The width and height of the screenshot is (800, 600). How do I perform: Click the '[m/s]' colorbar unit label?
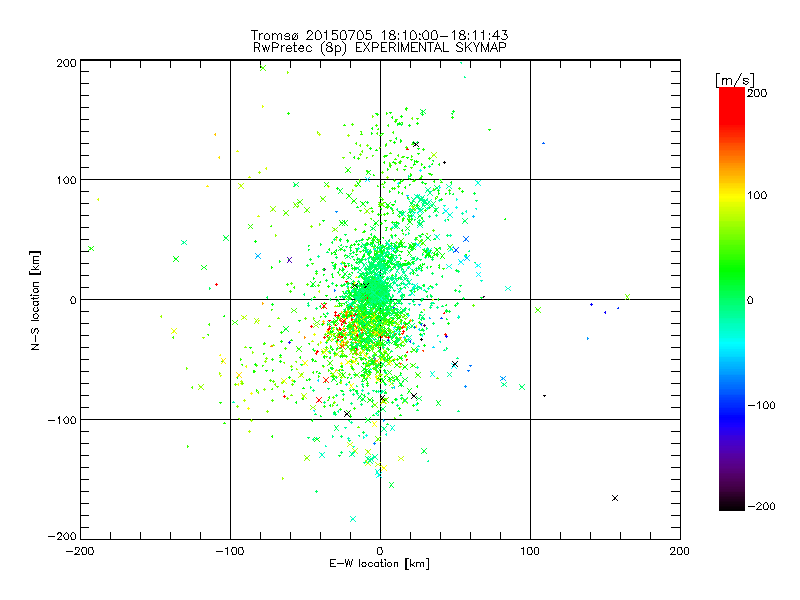click(x=735, y=80)
